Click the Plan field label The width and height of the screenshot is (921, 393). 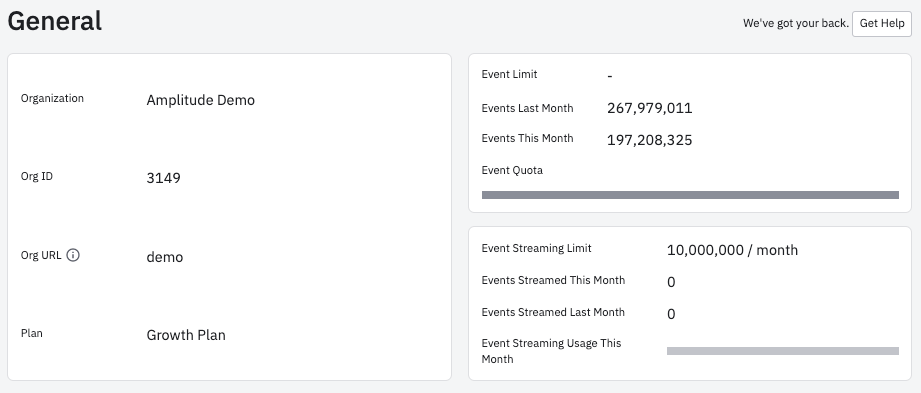click(x=32, y=333)
